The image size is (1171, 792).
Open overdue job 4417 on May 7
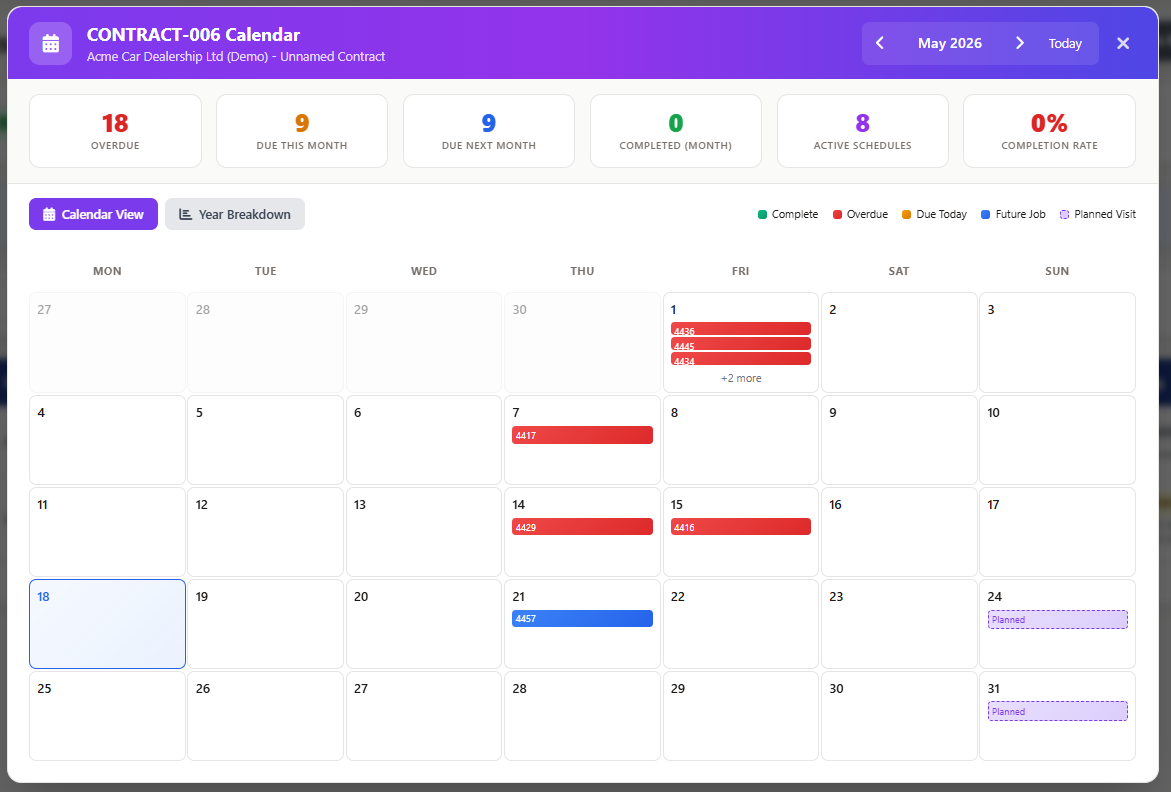[582, 435]
